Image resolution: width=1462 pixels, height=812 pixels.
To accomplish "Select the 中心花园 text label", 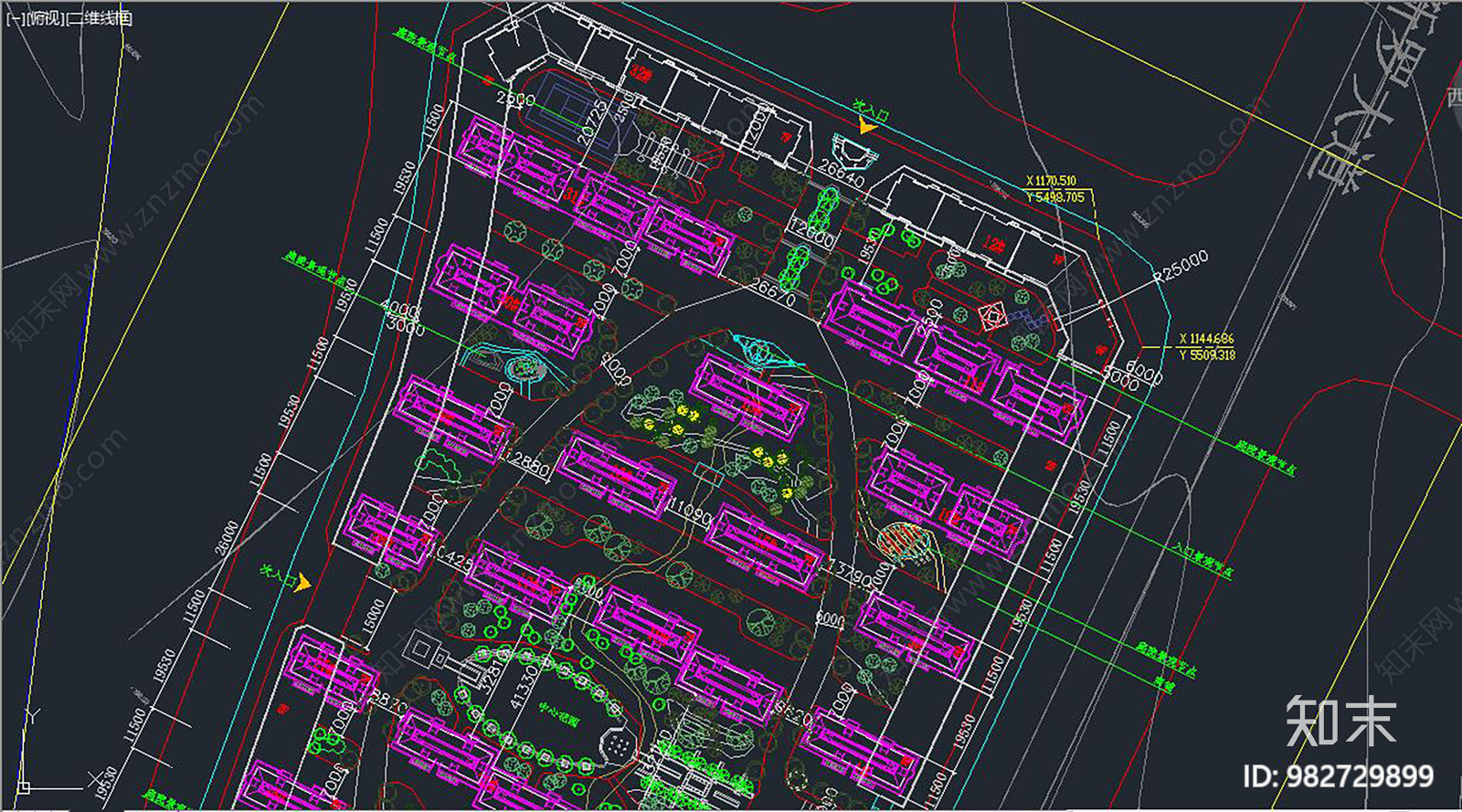I will tap(559, 713).
